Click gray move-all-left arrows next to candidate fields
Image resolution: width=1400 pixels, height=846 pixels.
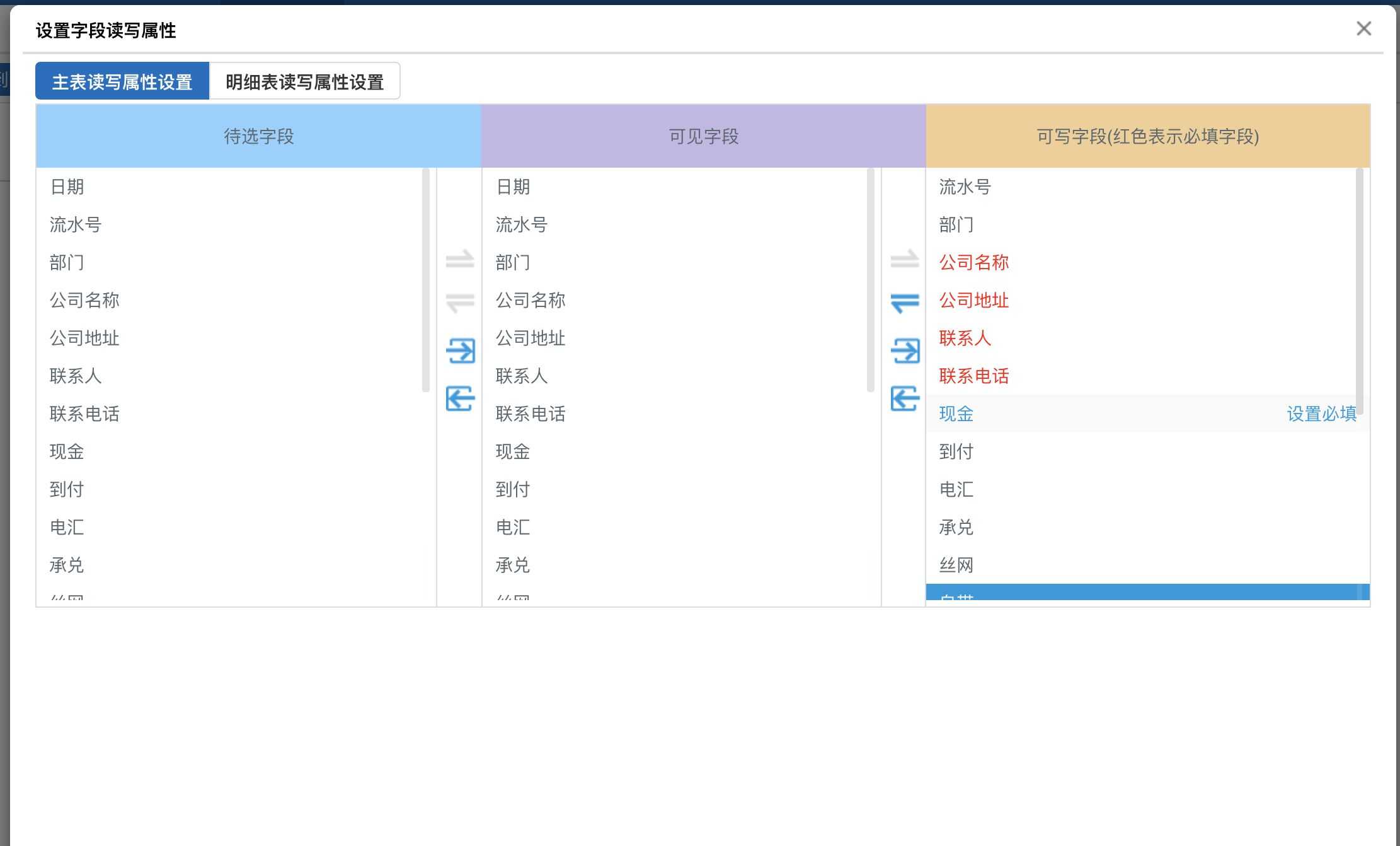(x=460, y=303)
